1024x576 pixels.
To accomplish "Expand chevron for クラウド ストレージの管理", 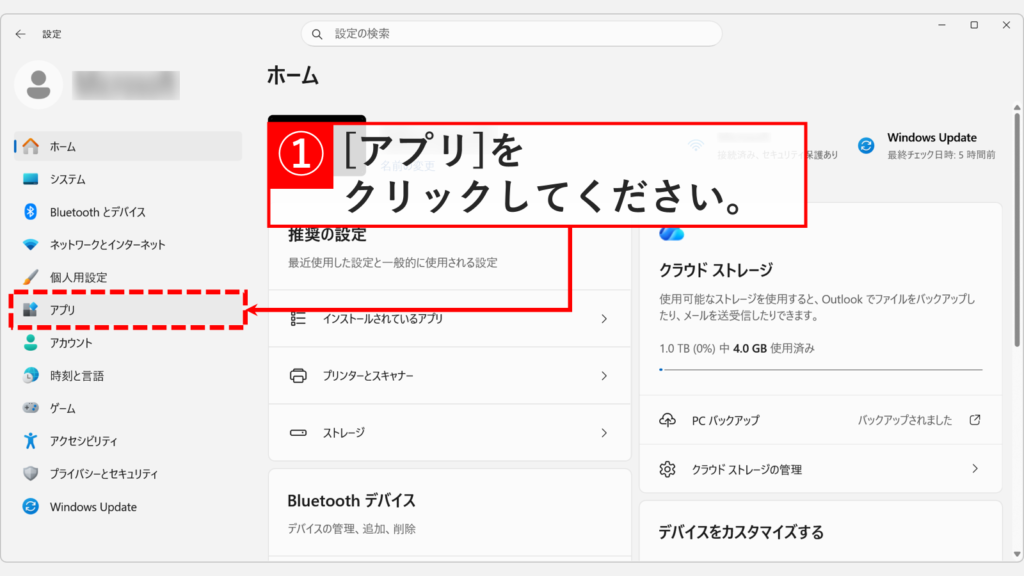I will point(975,469).
